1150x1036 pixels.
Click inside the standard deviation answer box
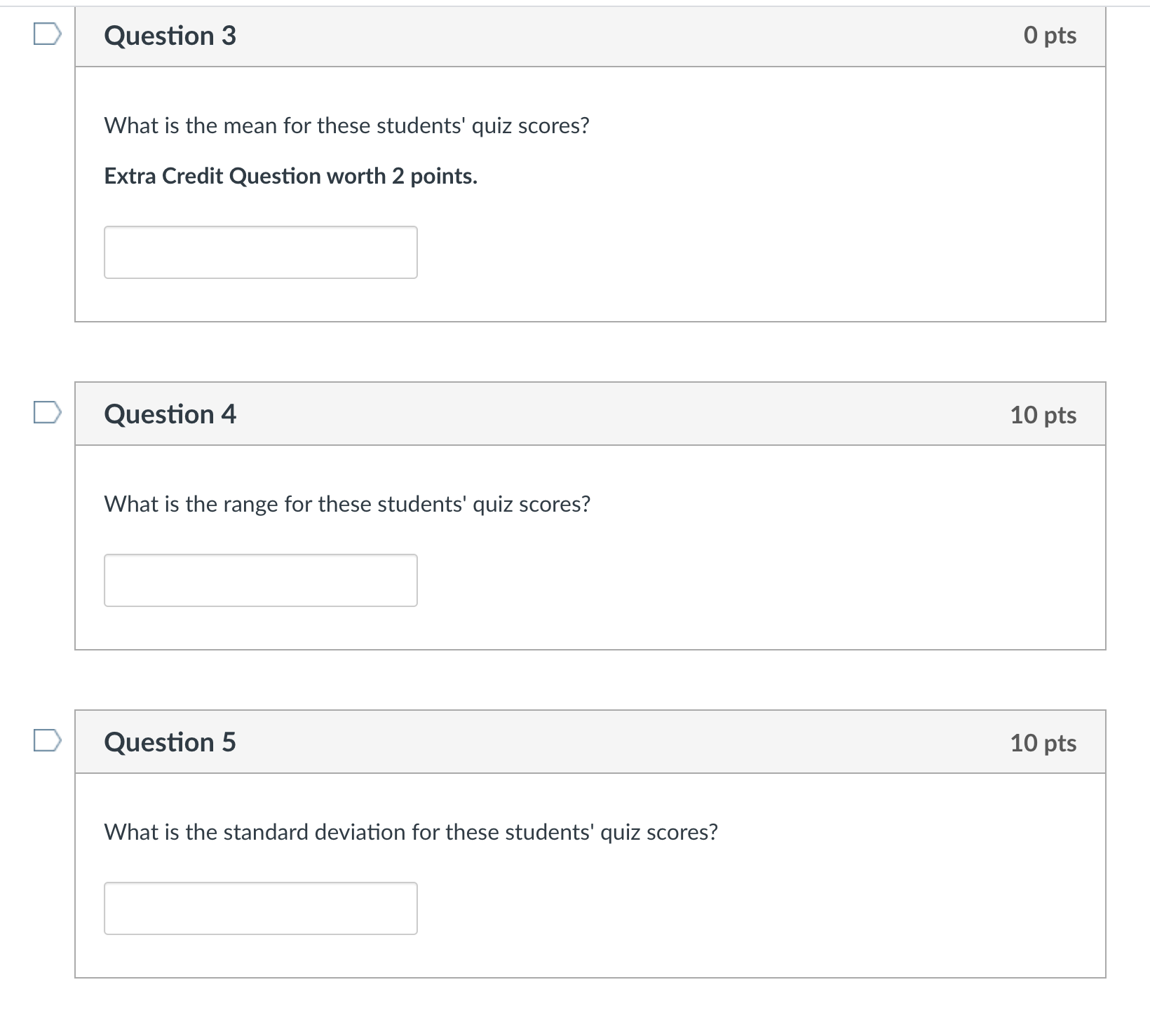tap(260, 908)
